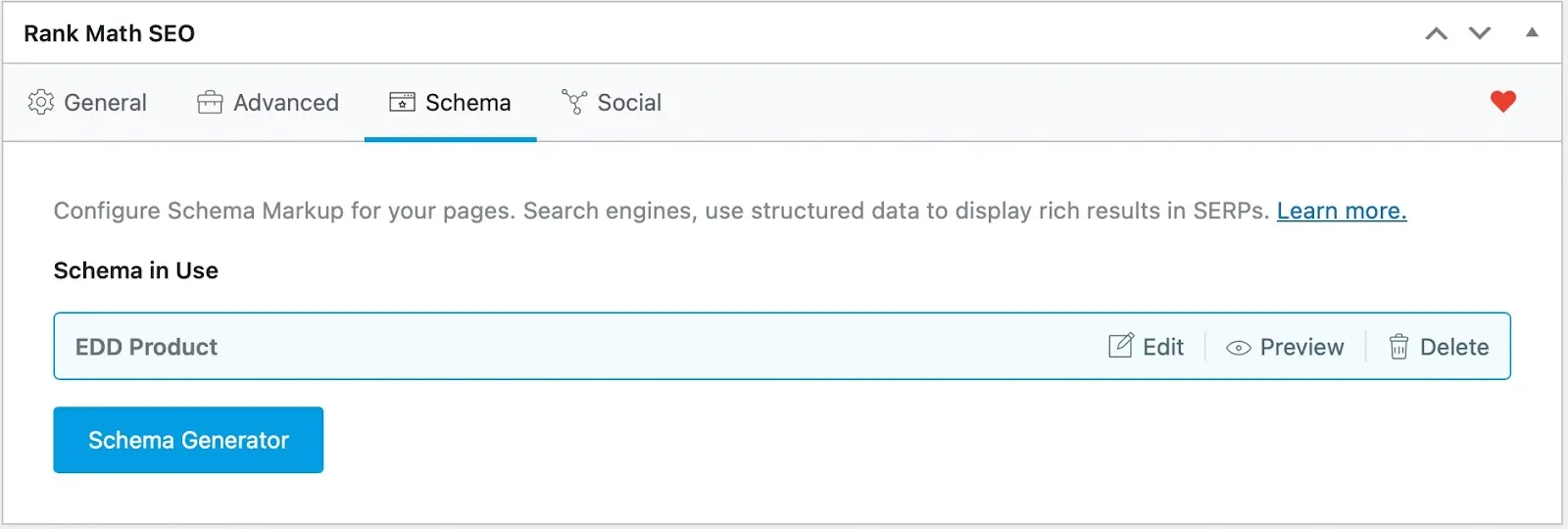Collapse the Rank Math SEO panel with the triangle
1568x529 pixels.
pos(1532,32)
